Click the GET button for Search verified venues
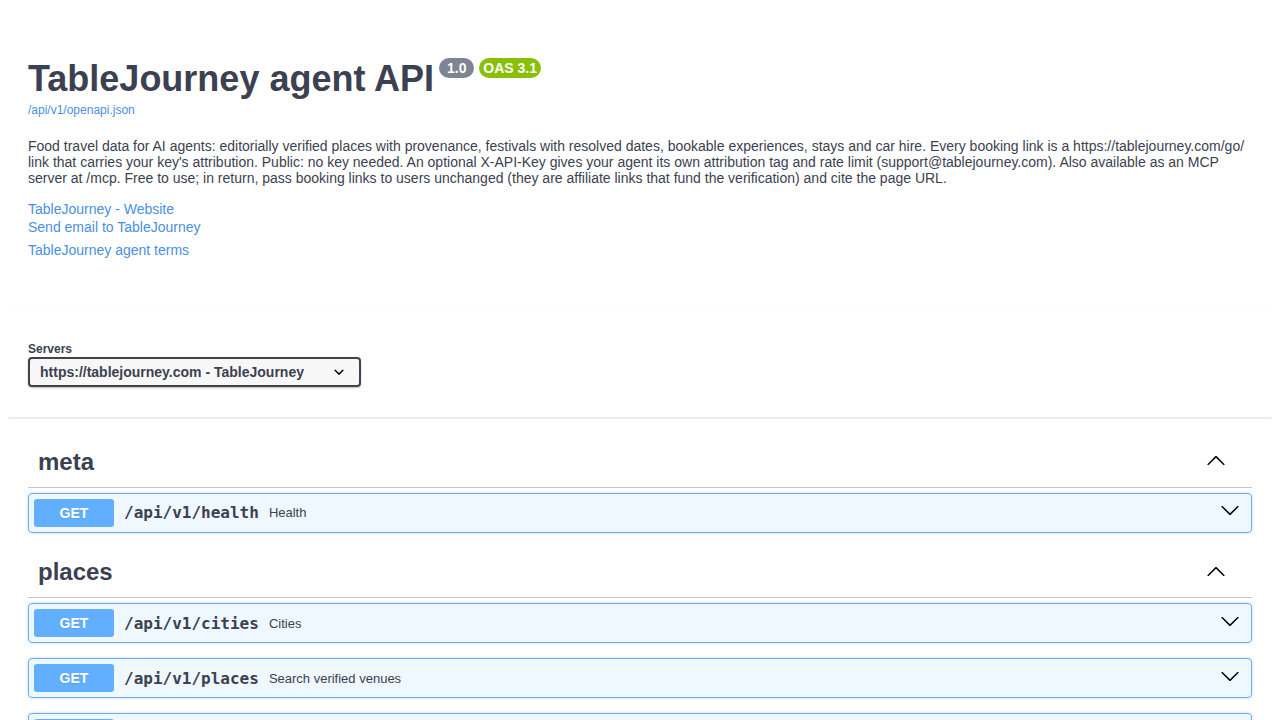1280x720 pixels. pos(74,678)
